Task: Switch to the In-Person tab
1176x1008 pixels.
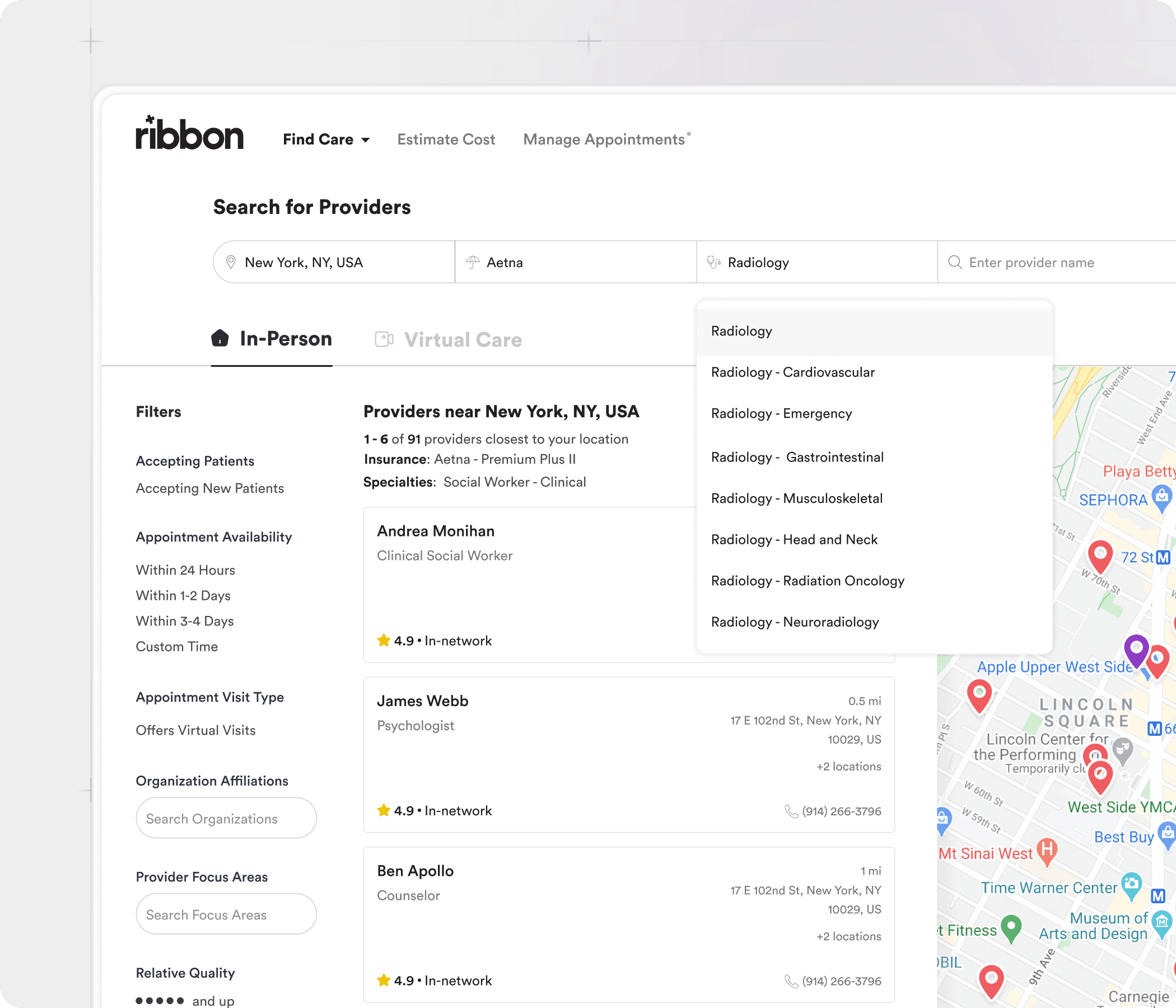Action: [272, 339]
